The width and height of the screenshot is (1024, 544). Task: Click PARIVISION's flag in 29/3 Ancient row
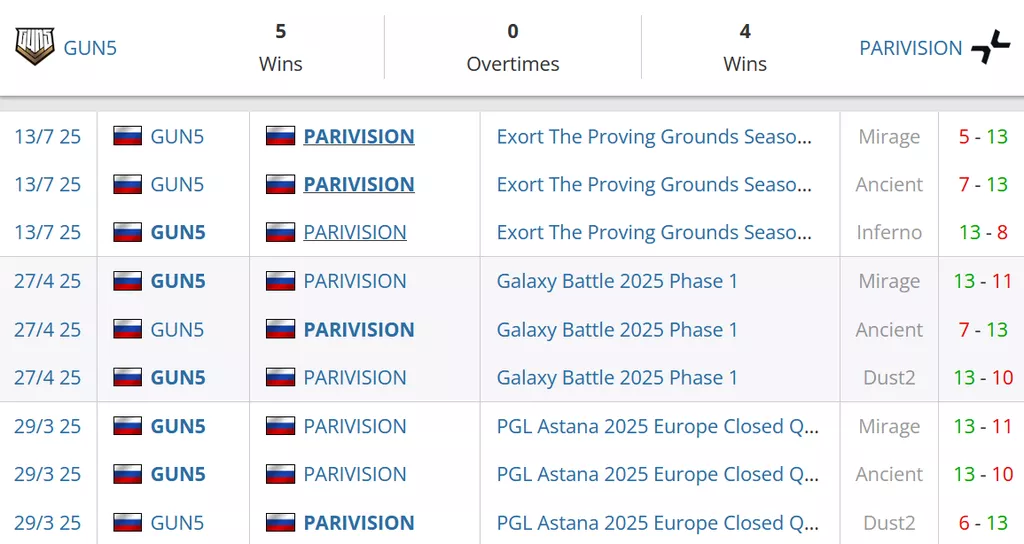[x=280, y=475]
